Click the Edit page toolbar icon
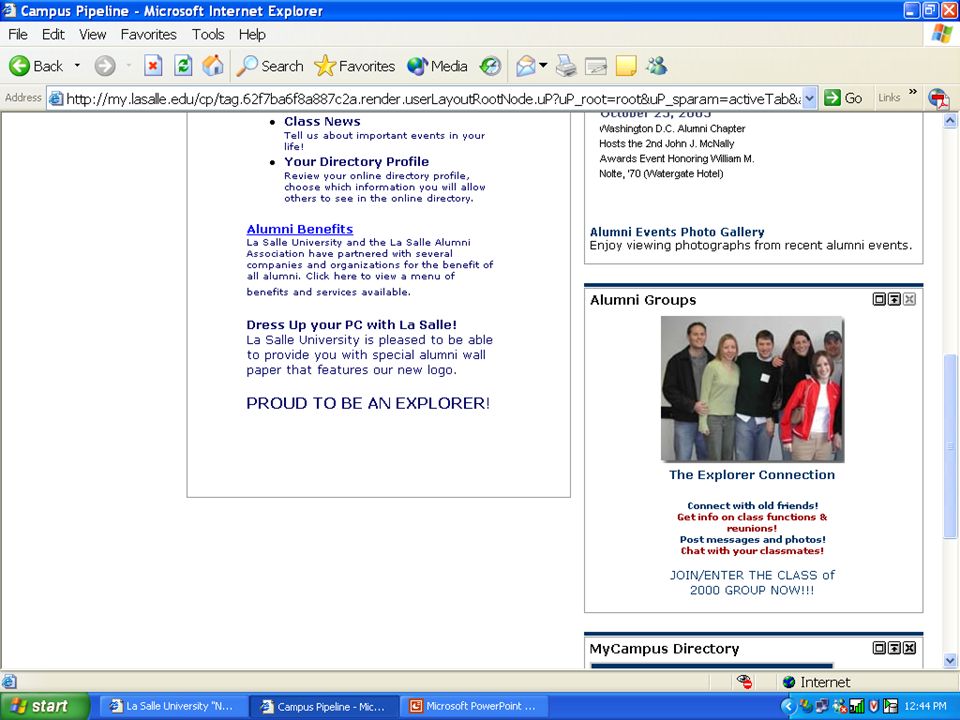960x720 pixels. click(x=596, y=66)
